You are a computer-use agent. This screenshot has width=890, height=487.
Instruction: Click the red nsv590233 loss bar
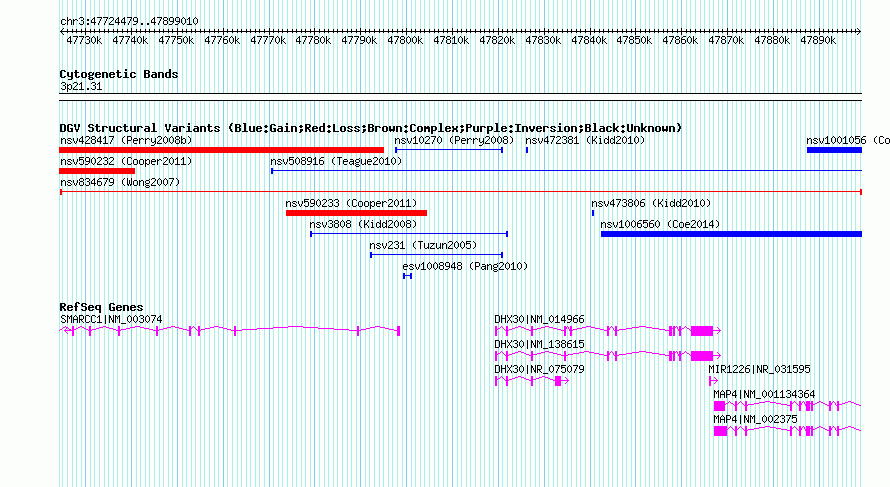pos(356,213)
